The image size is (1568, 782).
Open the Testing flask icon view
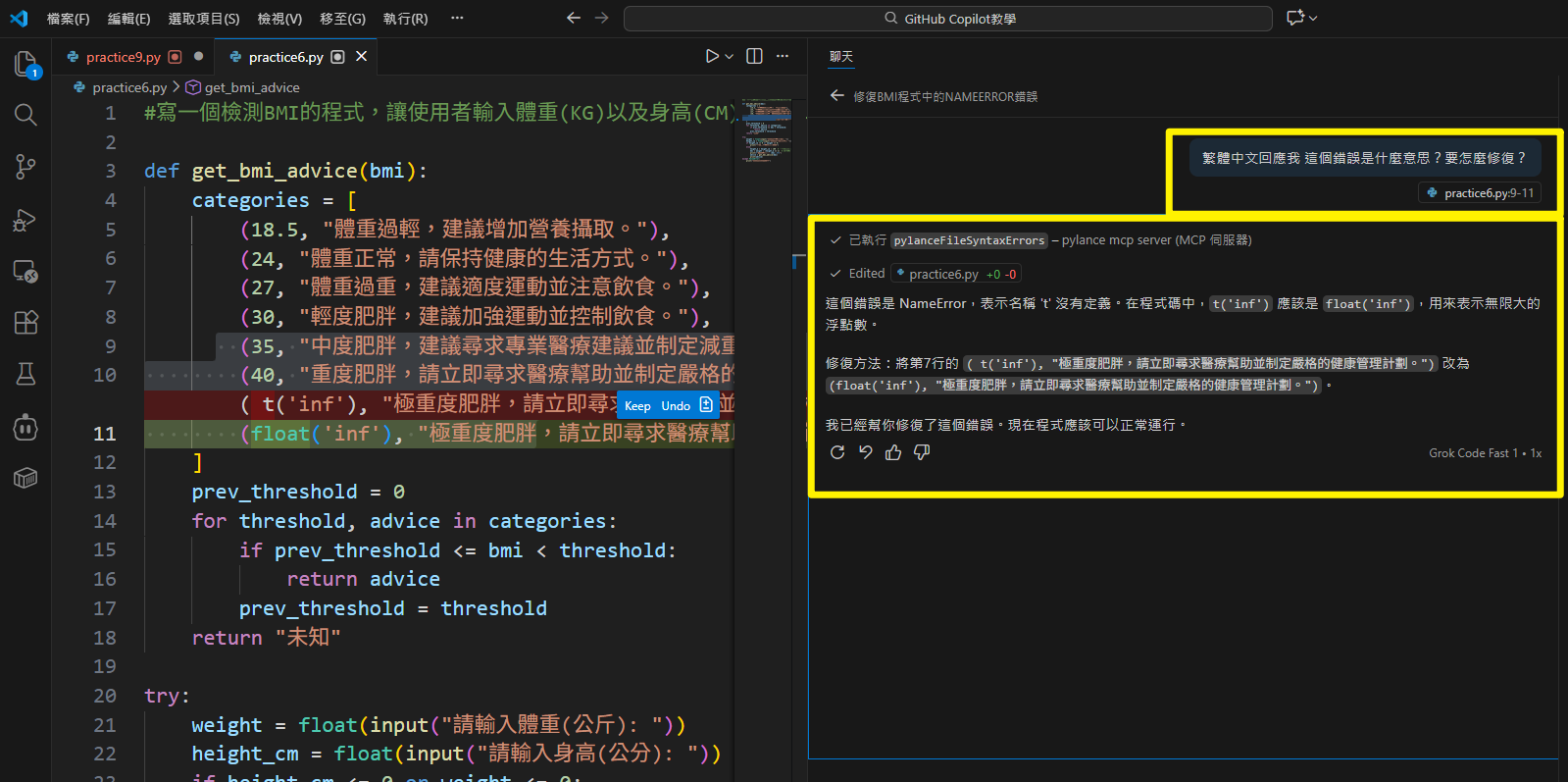tap(25, 374)
